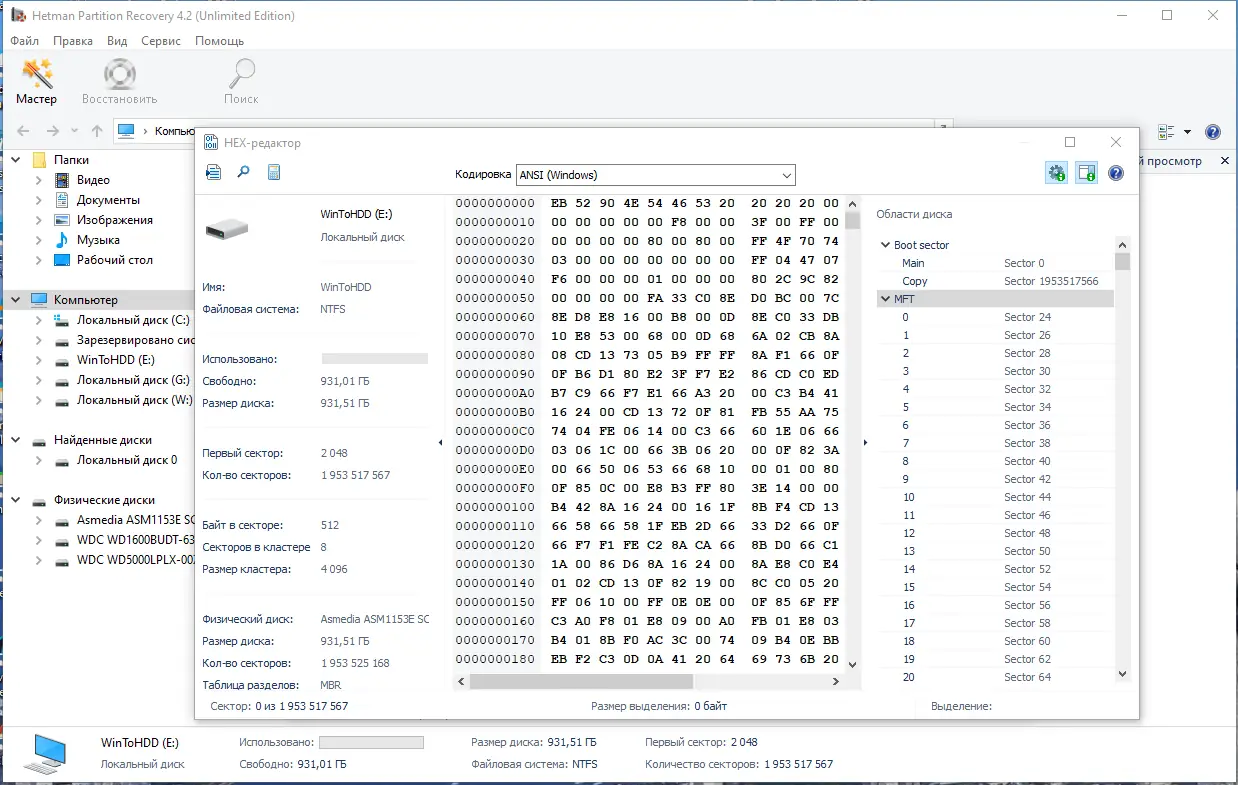The image size is (1238, 785).
Task: Collapse the MFT group
Action: [885, 299]
